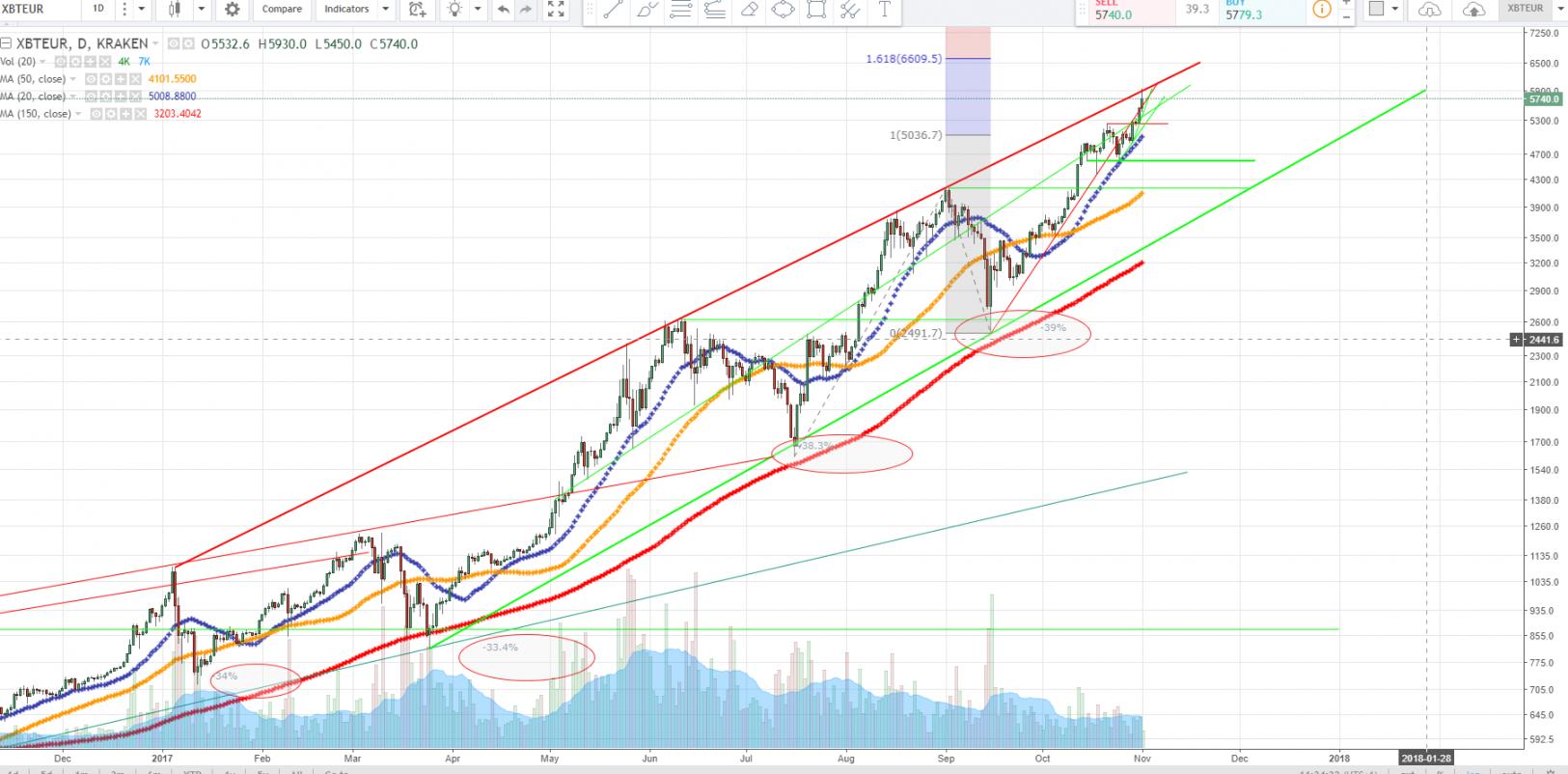Open settings for Vol (20) indicator

[x=75, y=61]
